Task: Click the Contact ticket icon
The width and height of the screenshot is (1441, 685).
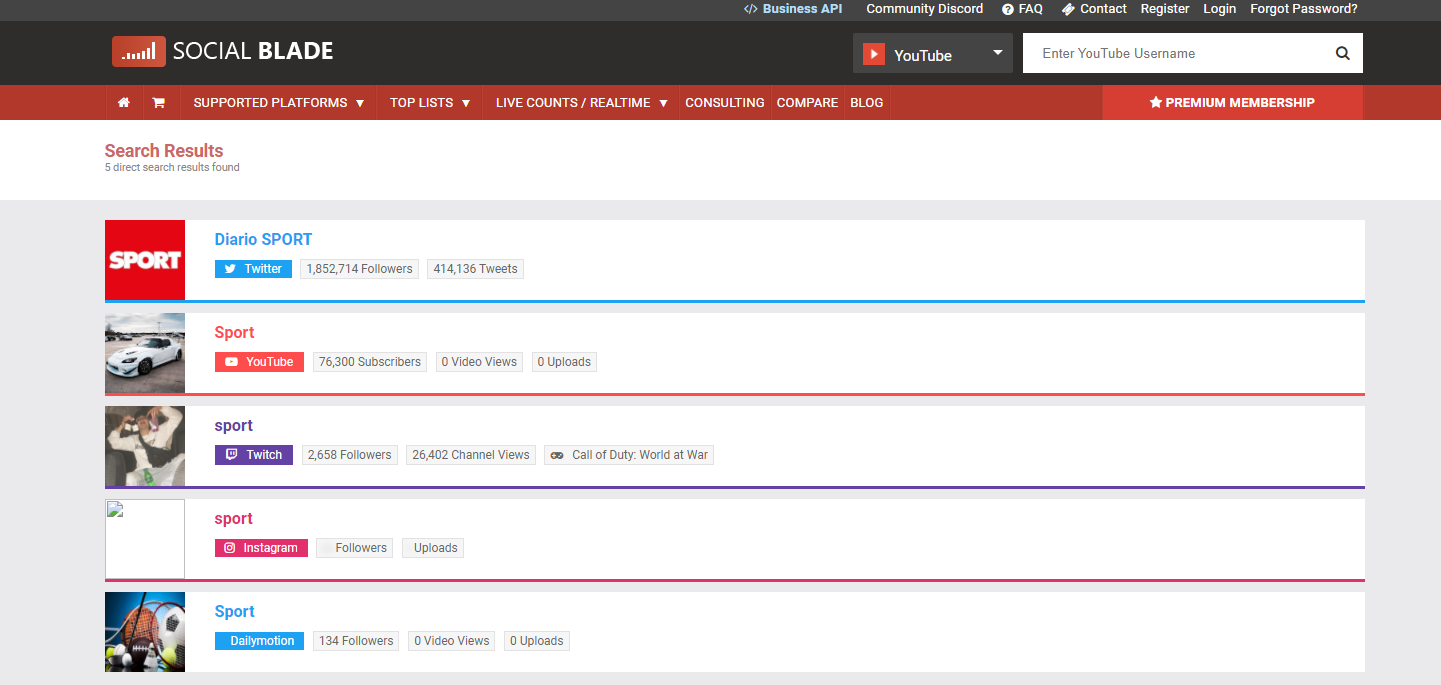Action: (x=1068, y=9)
